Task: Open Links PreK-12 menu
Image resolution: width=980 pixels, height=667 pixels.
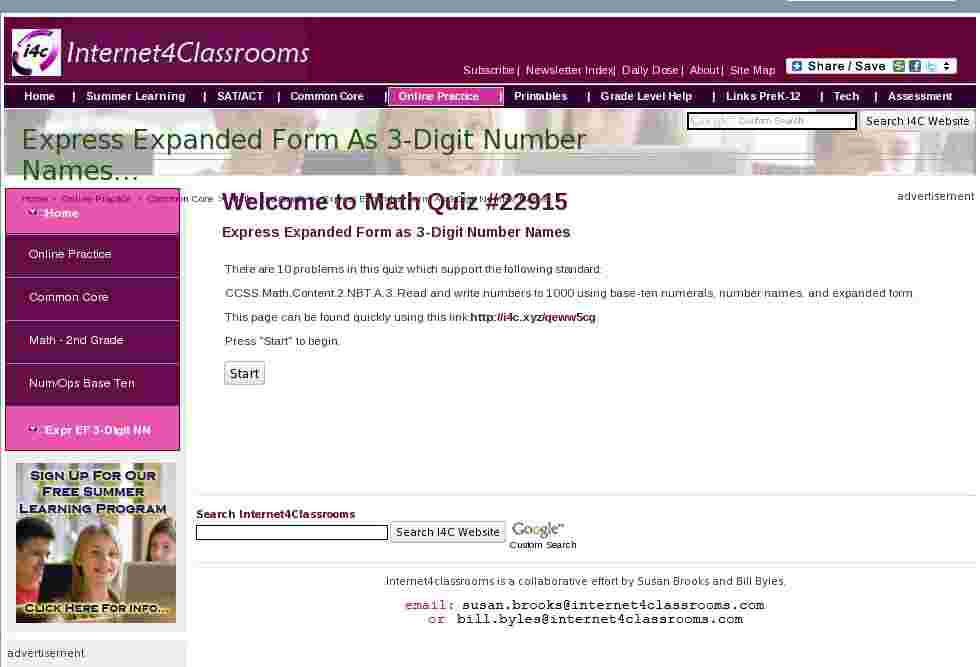Action: pyautogui.click(x=763, y=96)
